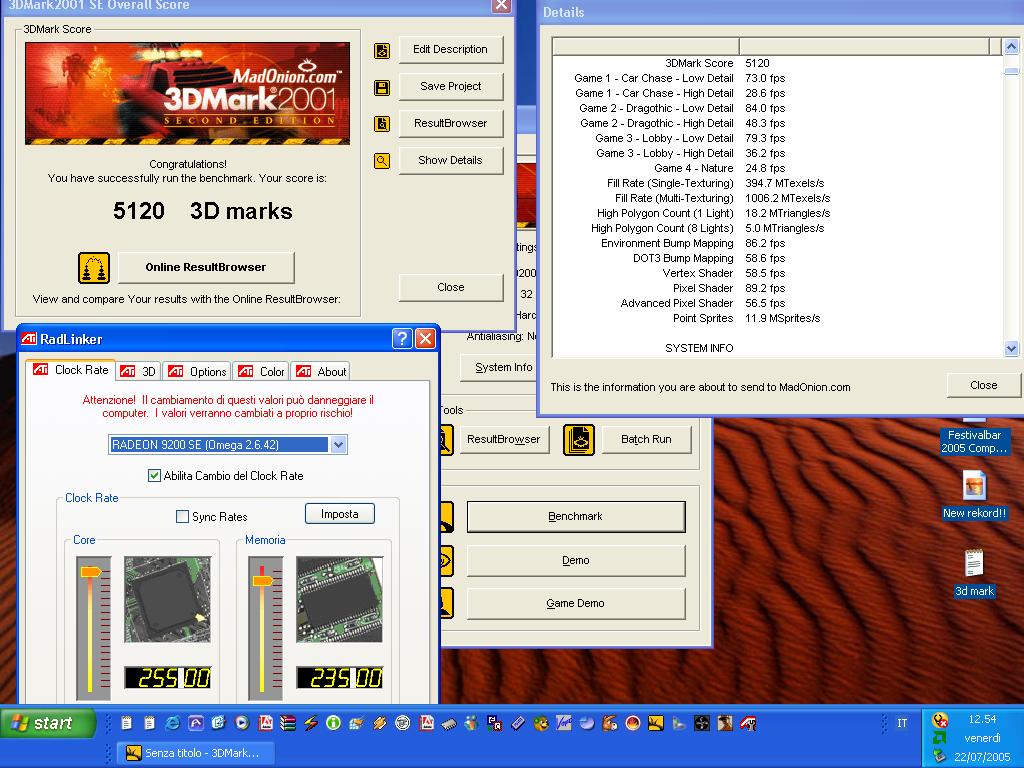Start the Benchmark button

(x=576, y=517)
